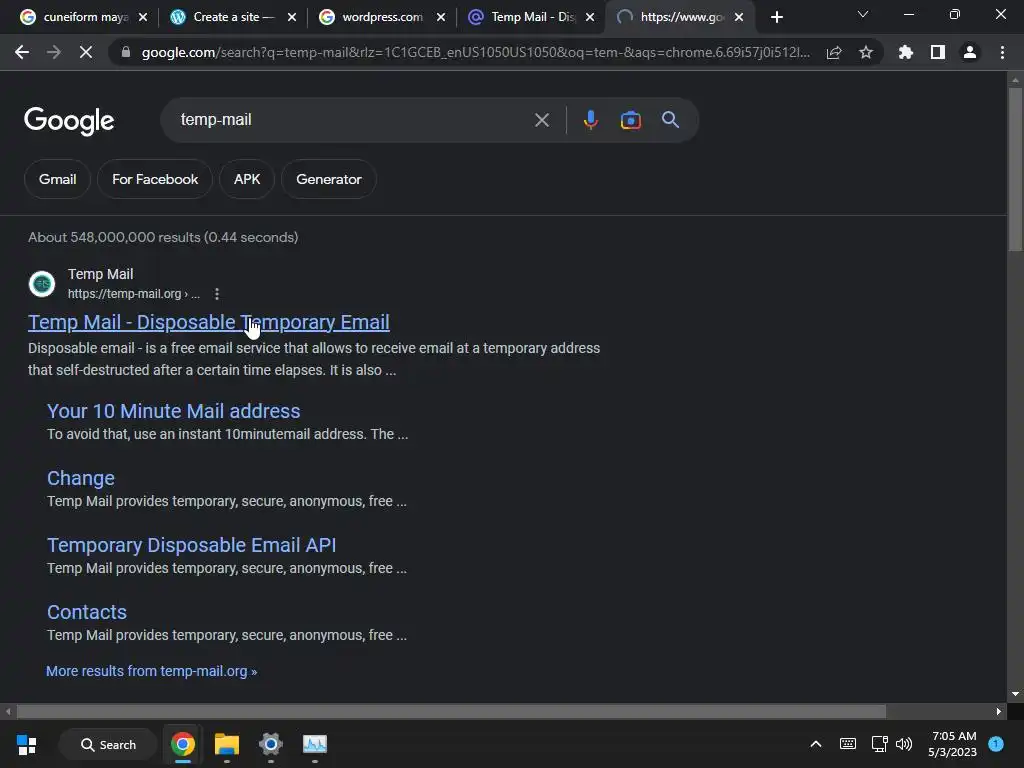Viewport: 1024px width, 768px height.
Task: Open the performance monitor taskbar app
Action: coord(315,744)
